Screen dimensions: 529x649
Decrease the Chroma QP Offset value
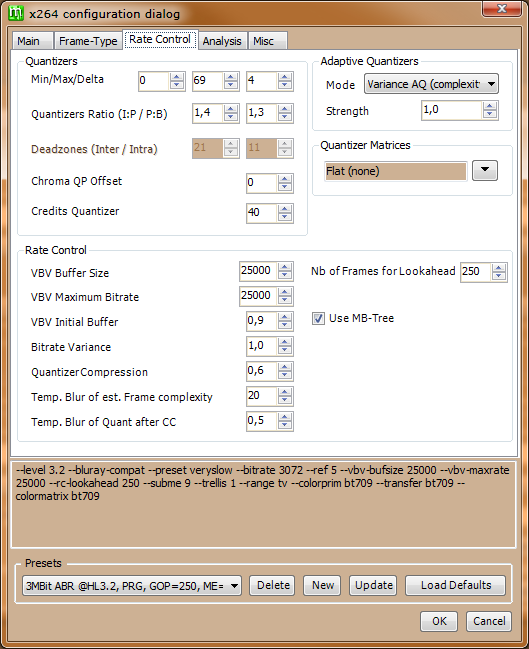[x=285, y=187]
